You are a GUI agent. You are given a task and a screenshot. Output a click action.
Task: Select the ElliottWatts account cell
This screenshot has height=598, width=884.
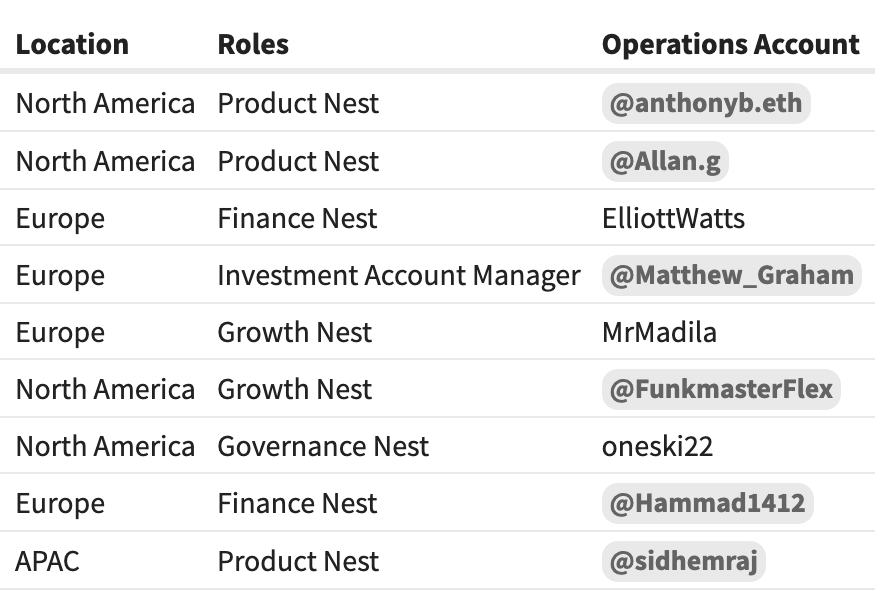673,218
